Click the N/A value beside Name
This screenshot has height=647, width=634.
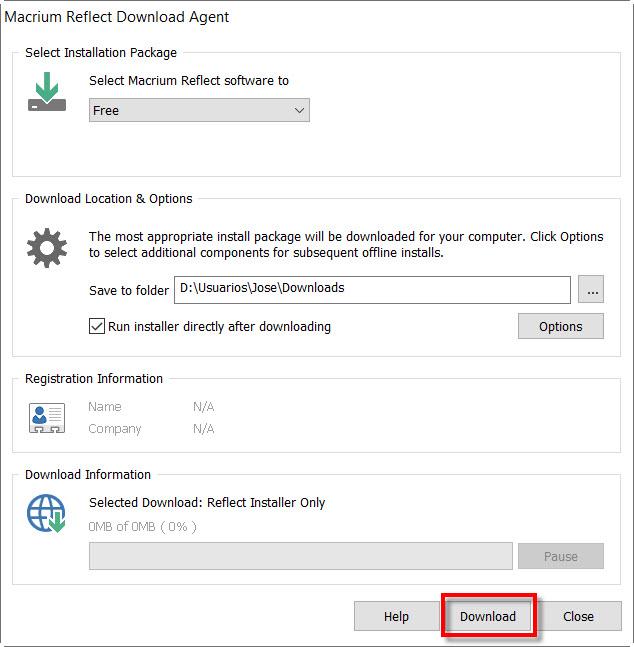pos(203,407)
